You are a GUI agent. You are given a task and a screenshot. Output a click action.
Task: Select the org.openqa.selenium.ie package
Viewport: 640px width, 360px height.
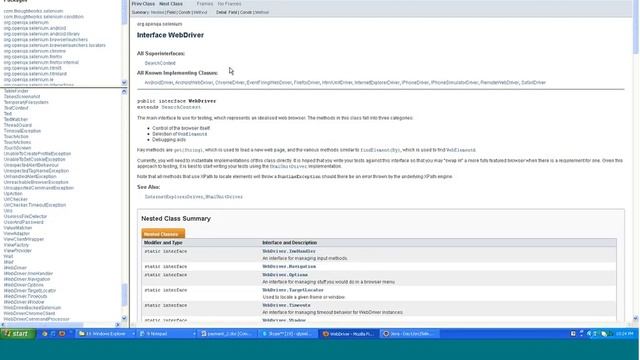pos(29,80)
